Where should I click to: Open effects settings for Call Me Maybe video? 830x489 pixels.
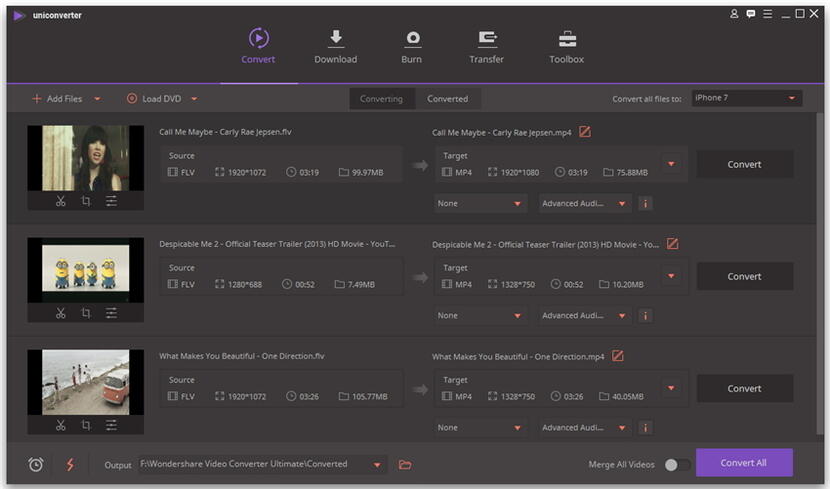111,201
